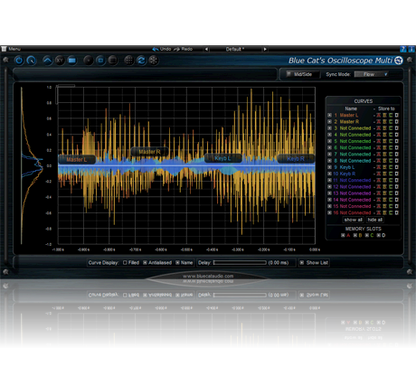Toggle the Antialiased checkbox
This screenshot has width=416, height=376.
point(145,263)
